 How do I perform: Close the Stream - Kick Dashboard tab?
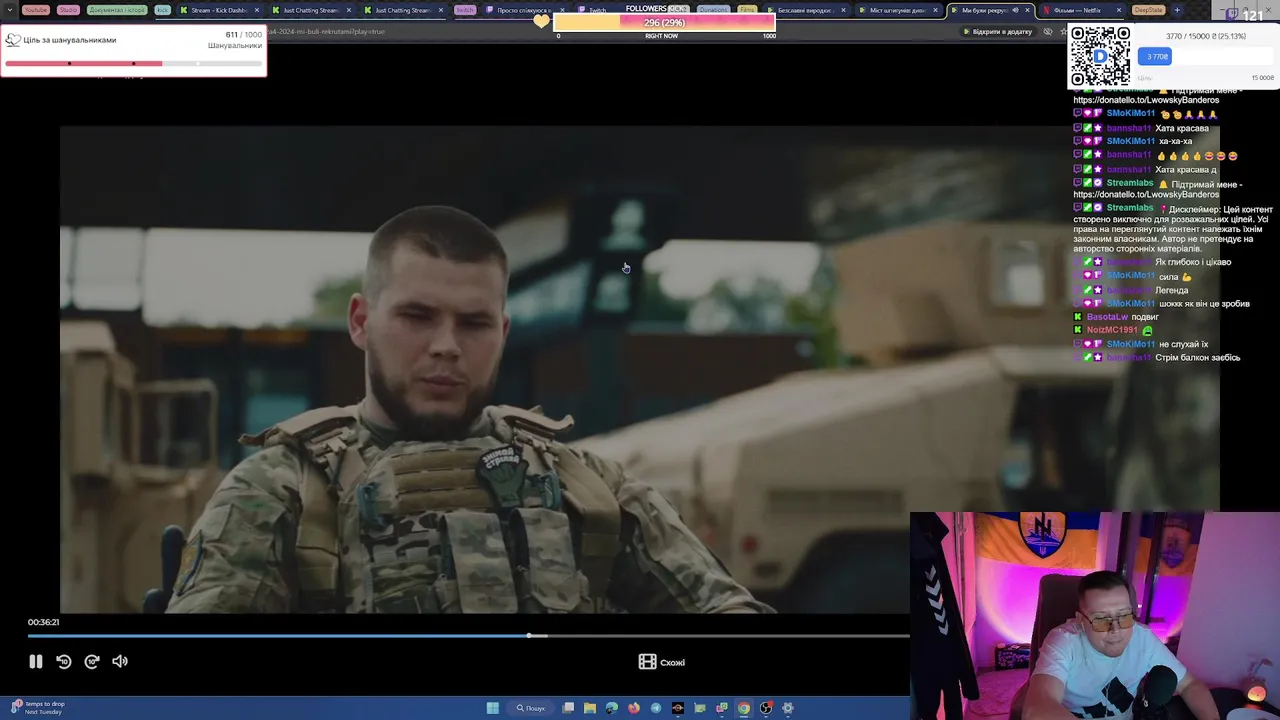(x=257, y=10)
